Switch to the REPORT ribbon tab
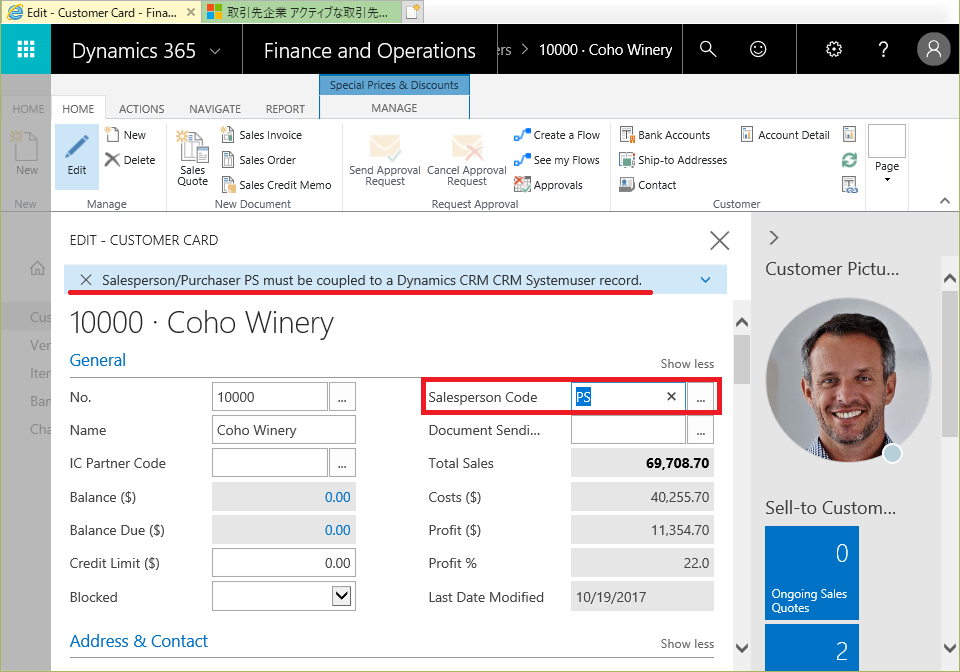This screenshot has width=960, height=672. click(x=285, y=109)
